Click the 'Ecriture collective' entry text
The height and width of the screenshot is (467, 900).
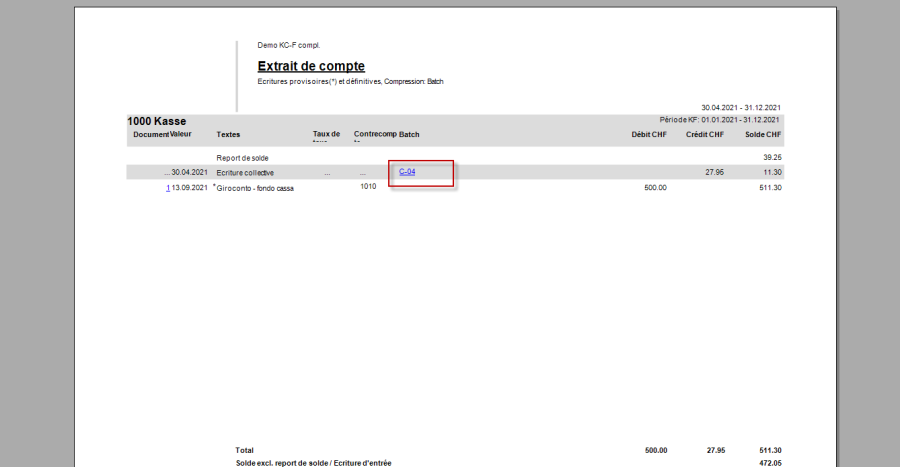pos(245,173)
